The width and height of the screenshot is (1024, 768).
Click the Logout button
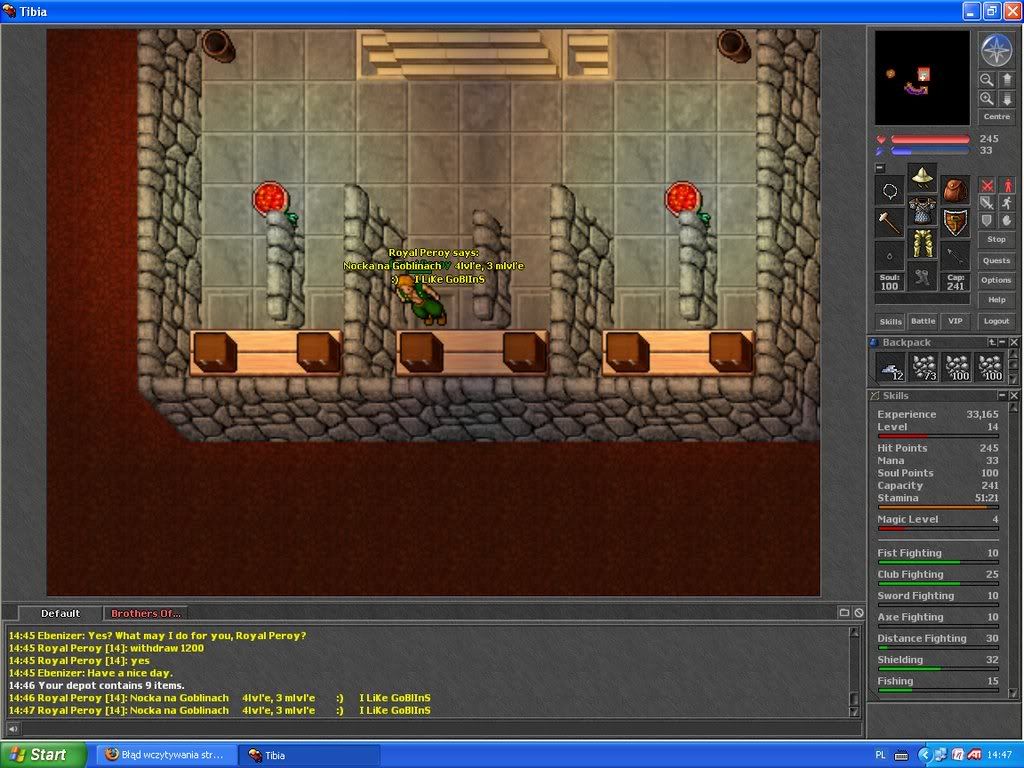[997, 321]
